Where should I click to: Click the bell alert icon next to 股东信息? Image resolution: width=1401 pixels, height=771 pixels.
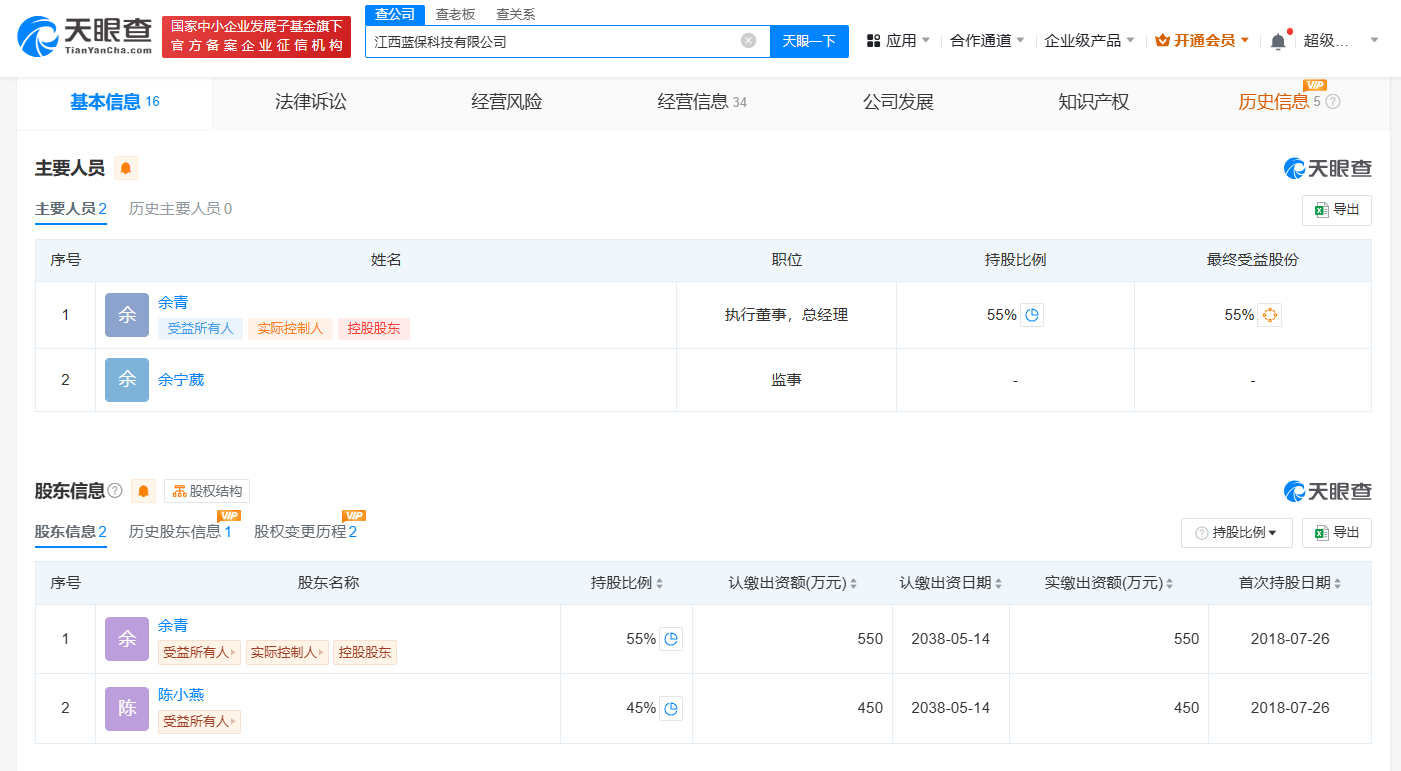pyautogui.click(x=144, y=491)
